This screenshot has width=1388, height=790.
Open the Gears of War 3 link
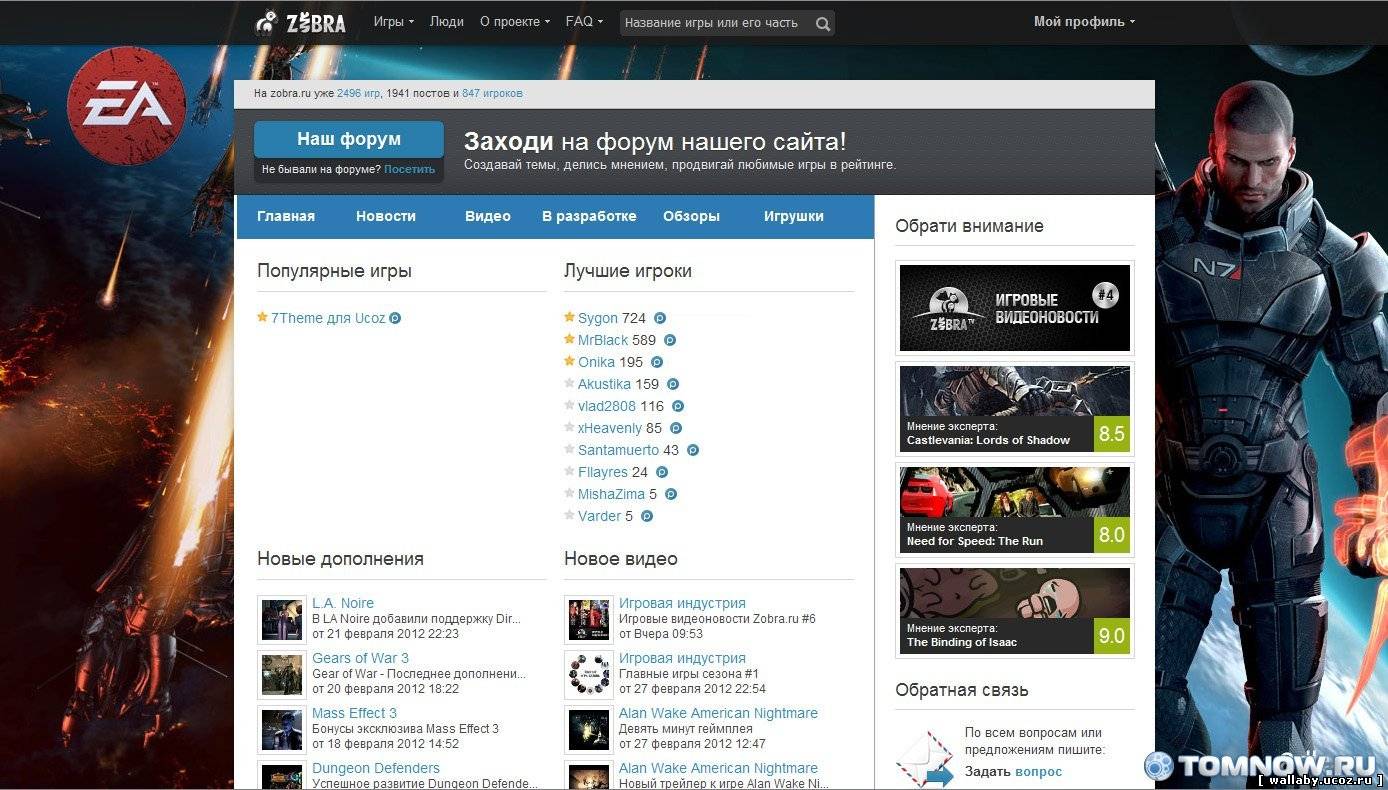tap(360, 658)
